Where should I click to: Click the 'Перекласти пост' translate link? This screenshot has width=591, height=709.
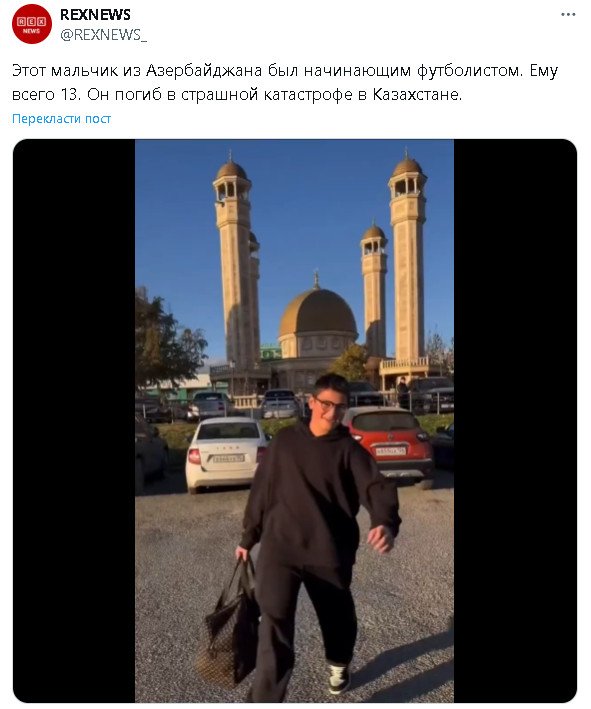click(x=61, y=119)
